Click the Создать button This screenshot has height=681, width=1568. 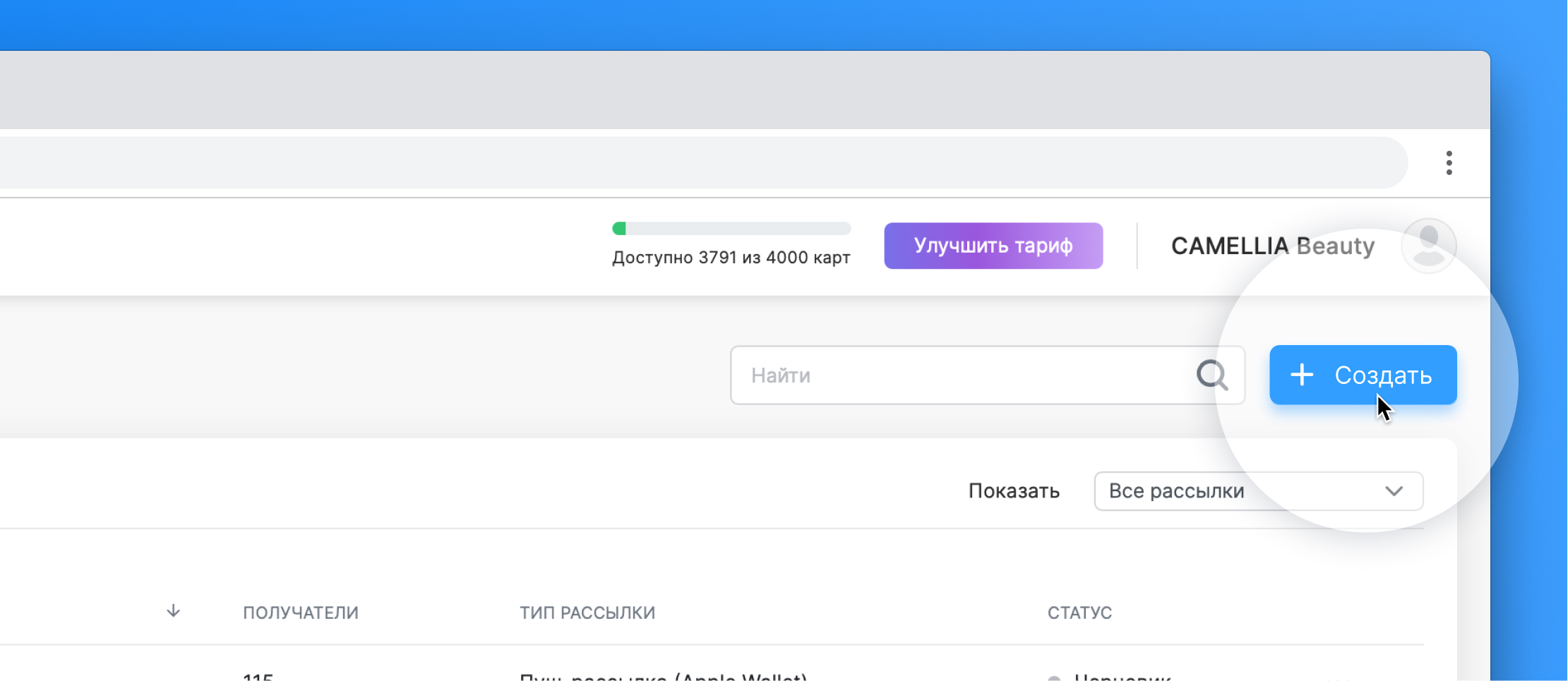coord(1363,375)
